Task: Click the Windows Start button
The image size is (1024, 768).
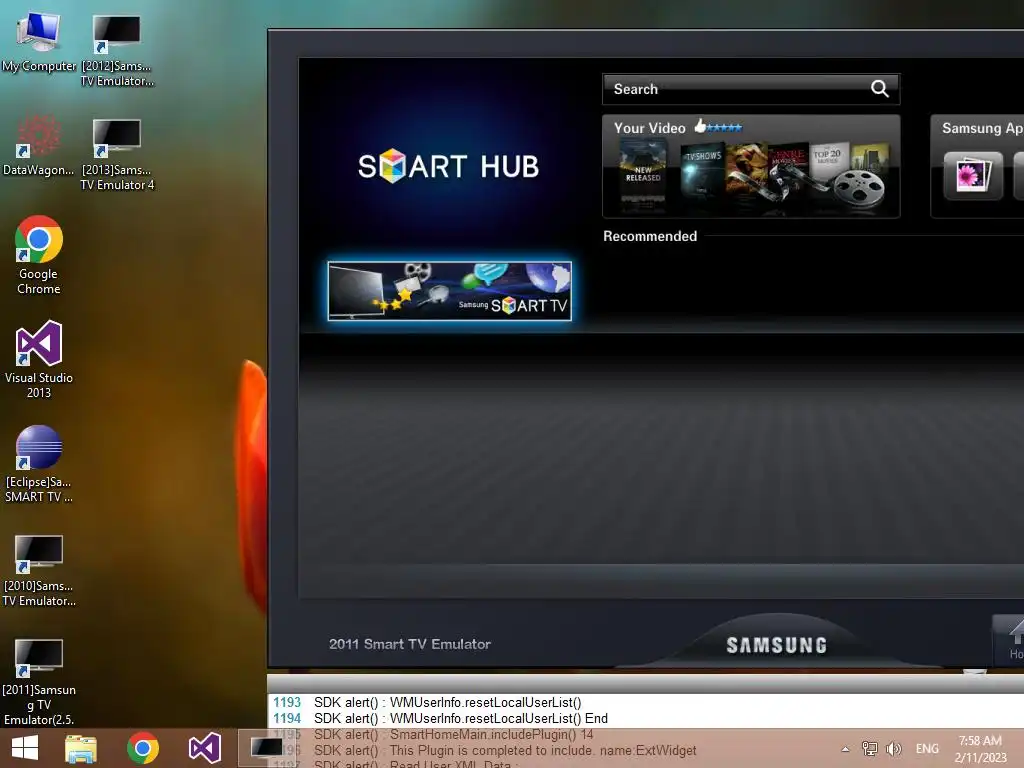Action: [25, 748]
